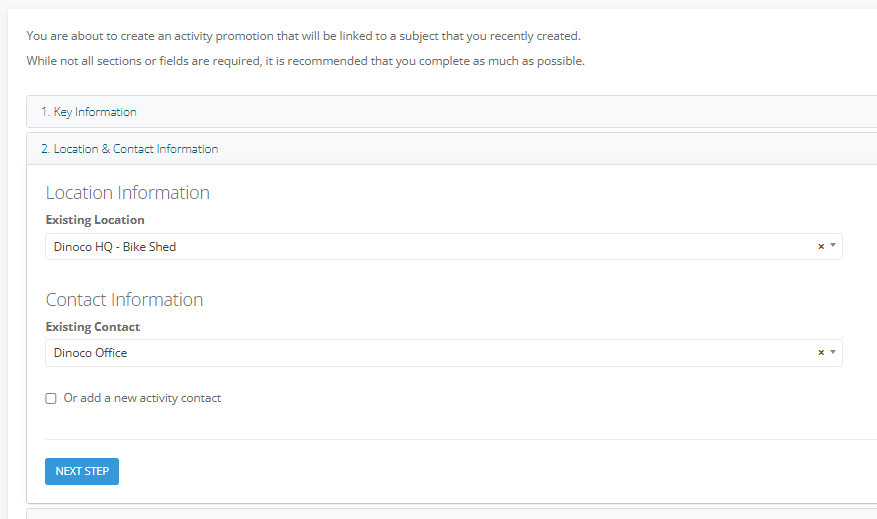Clear the Dinoco HQ - Bike Shed selection
The image size is (877, 519).
point(821,247)
